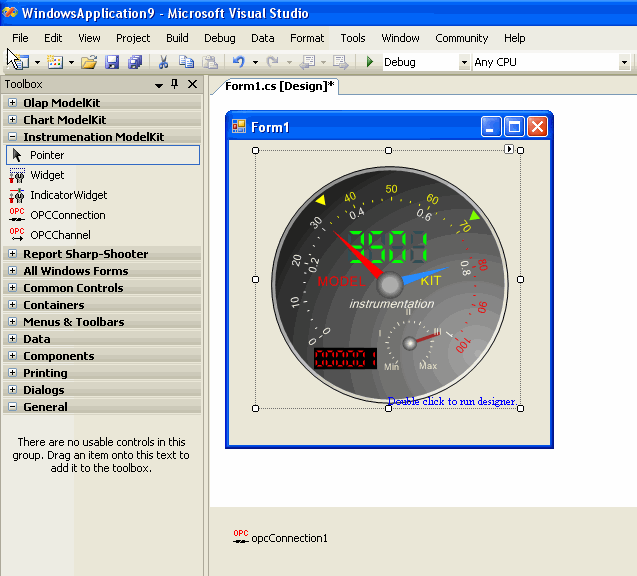637x576 pixels.
Task: Open the Undo history dropdown arrow
Action: click(255, 63)
